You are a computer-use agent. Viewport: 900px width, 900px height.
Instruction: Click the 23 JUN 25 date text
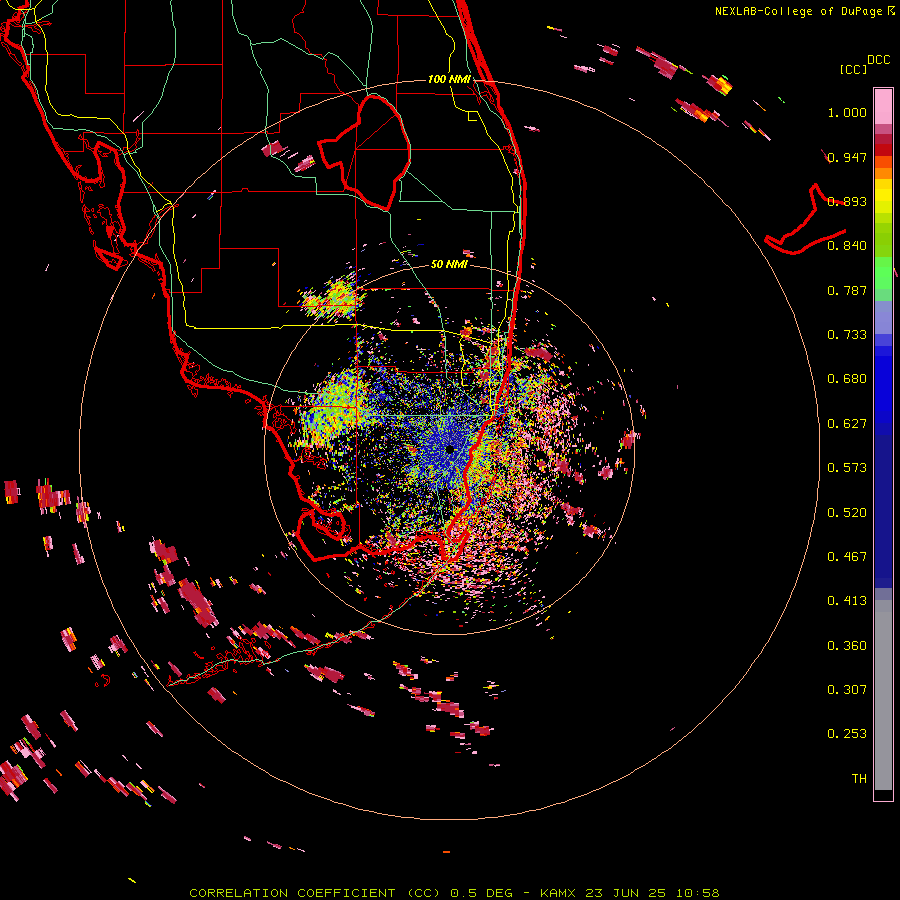click(626, 893)
